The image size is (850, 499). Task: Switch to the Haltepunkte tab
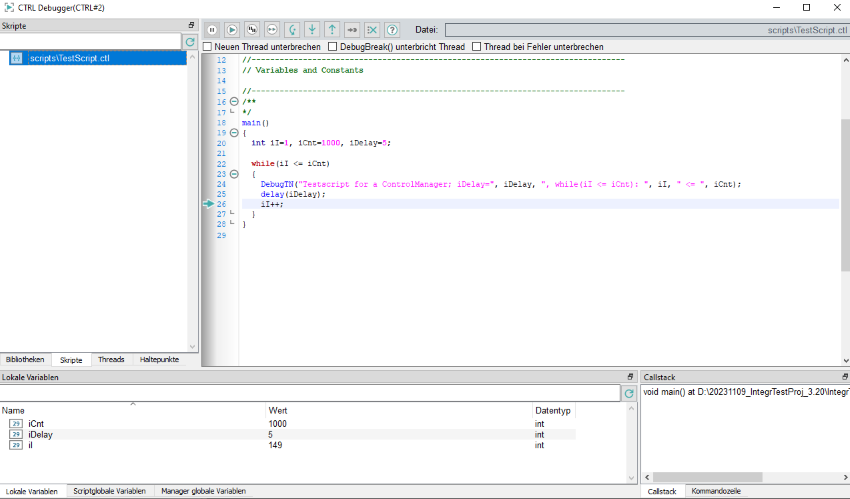160,359
